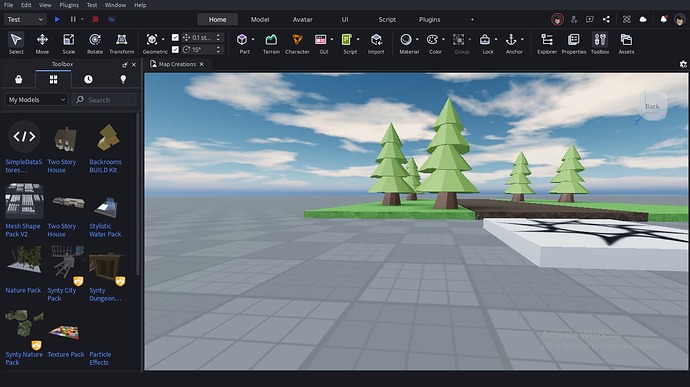Open the Texture Pack link
690x387 pixels.
point(66,354)
